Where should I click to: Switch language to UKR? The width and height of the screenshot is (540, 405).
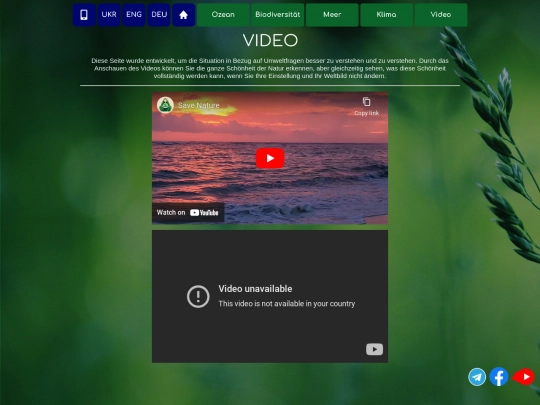pos(109,15)
